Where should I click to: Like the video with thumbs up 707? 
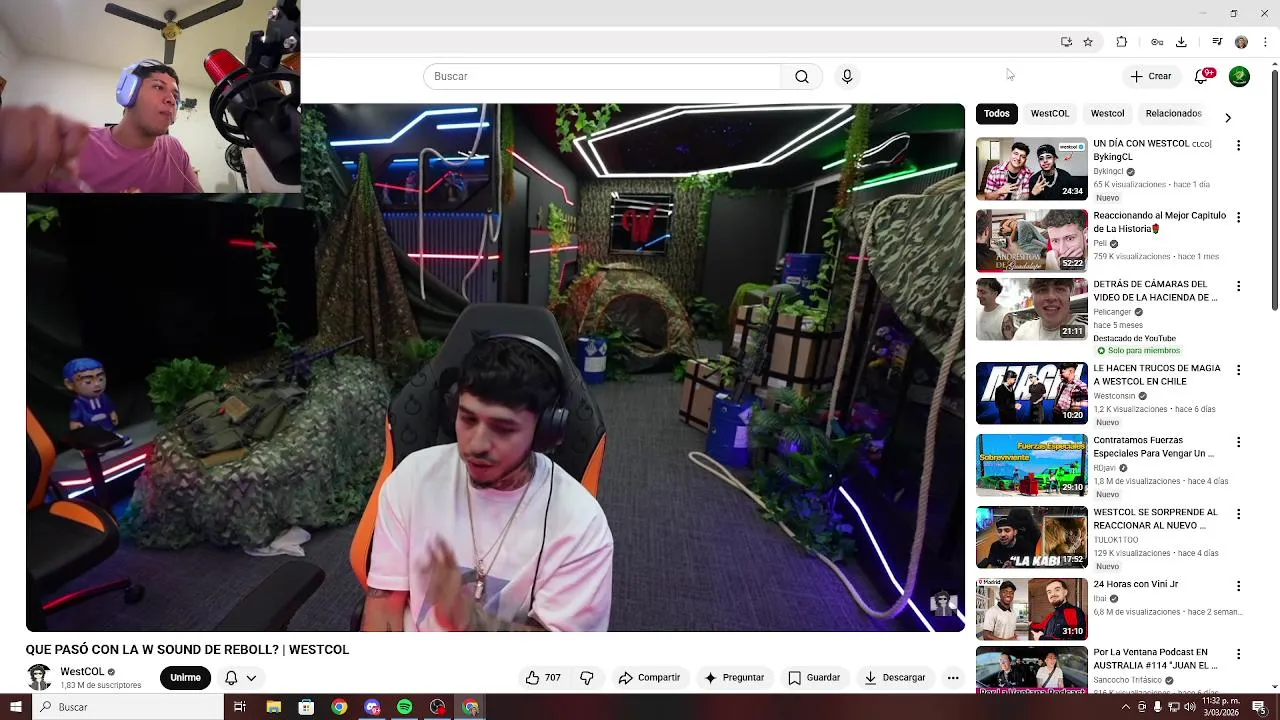coord(543,678)
